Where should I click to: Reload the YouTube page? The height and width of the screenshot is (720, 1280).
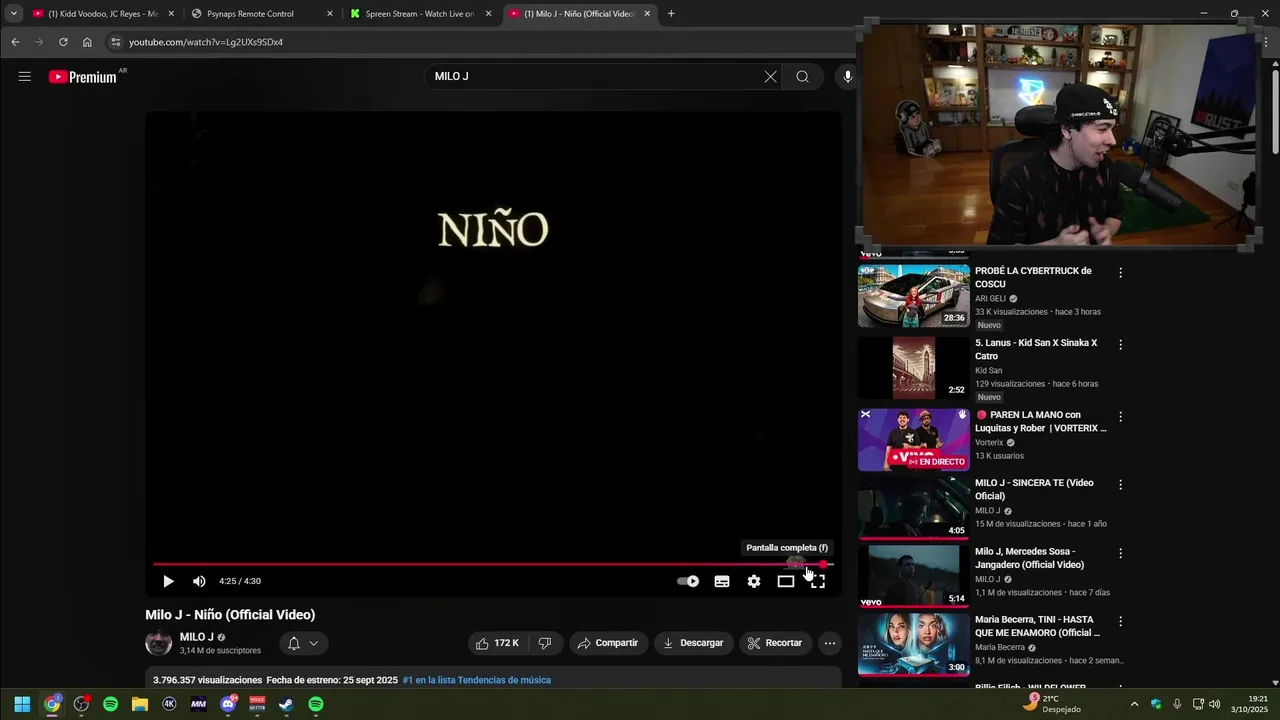click(x=63, y=42)
